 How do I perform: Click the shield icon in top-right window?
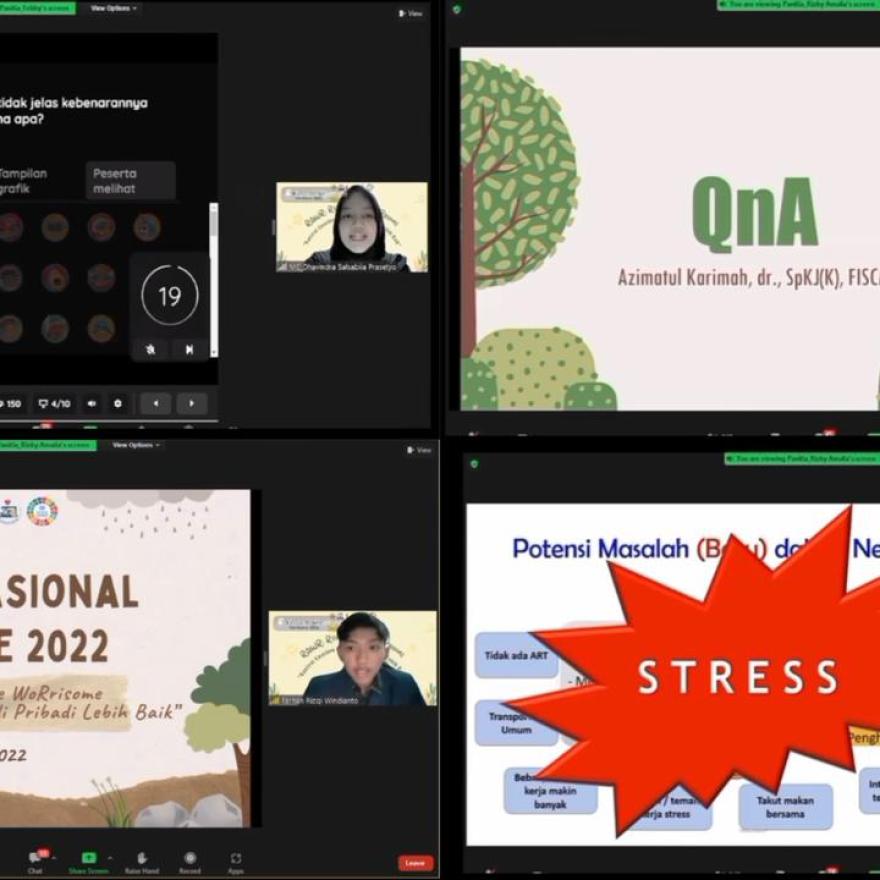pyautogui.click(x=457, y=9)
